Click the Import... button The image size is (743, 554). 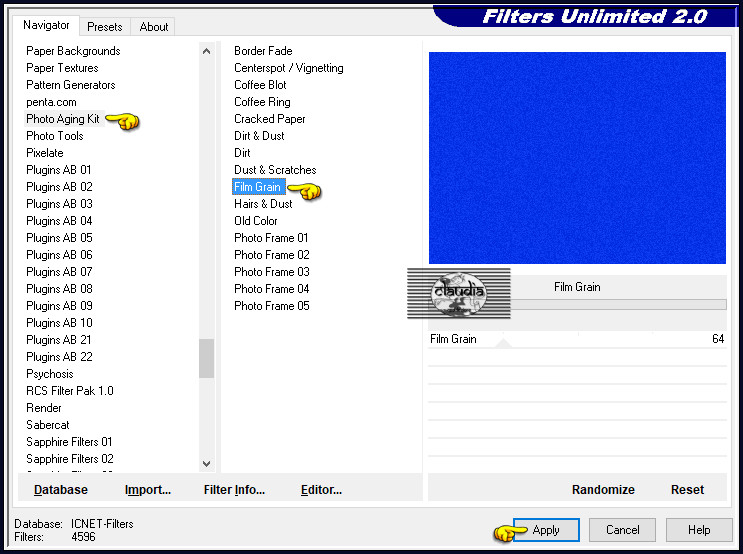(x=147, y=490)
